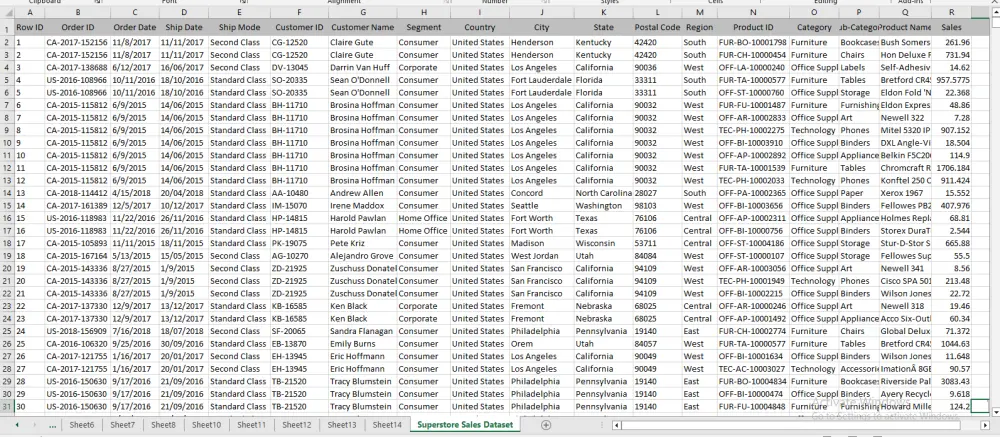This screenshot has height=437, width=1000.
Task: Select the Sheet14 tab
Action: coord(387,425)
